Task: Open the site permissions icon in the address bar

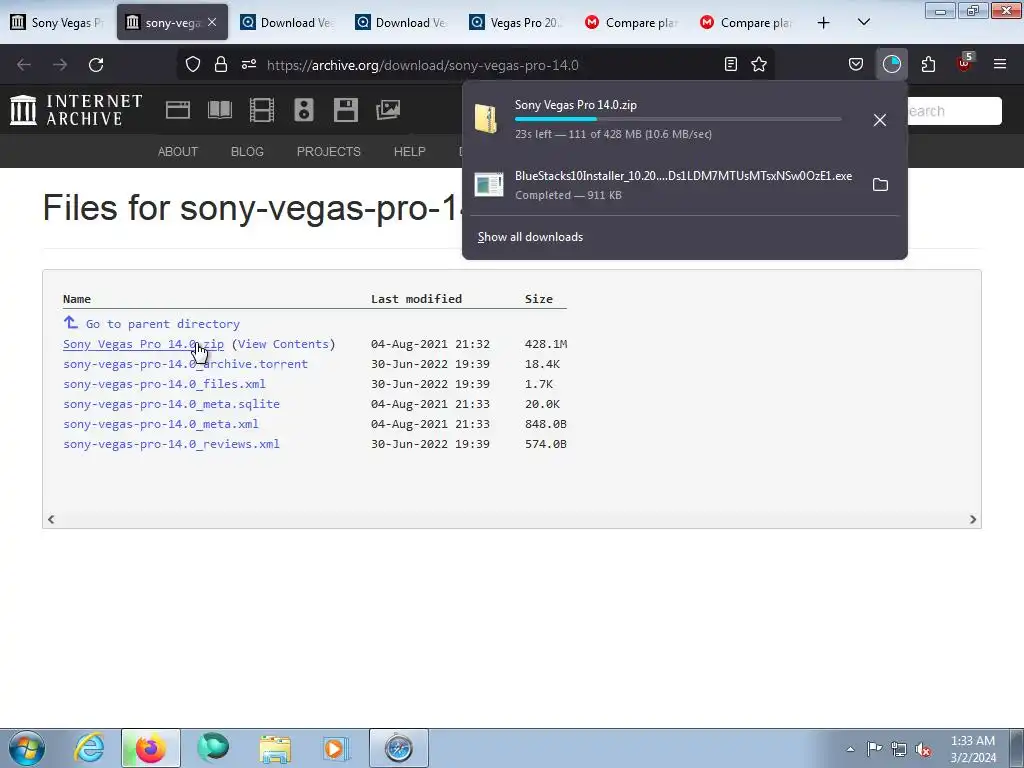Action: pyautogui.click(x=249, y=64)
